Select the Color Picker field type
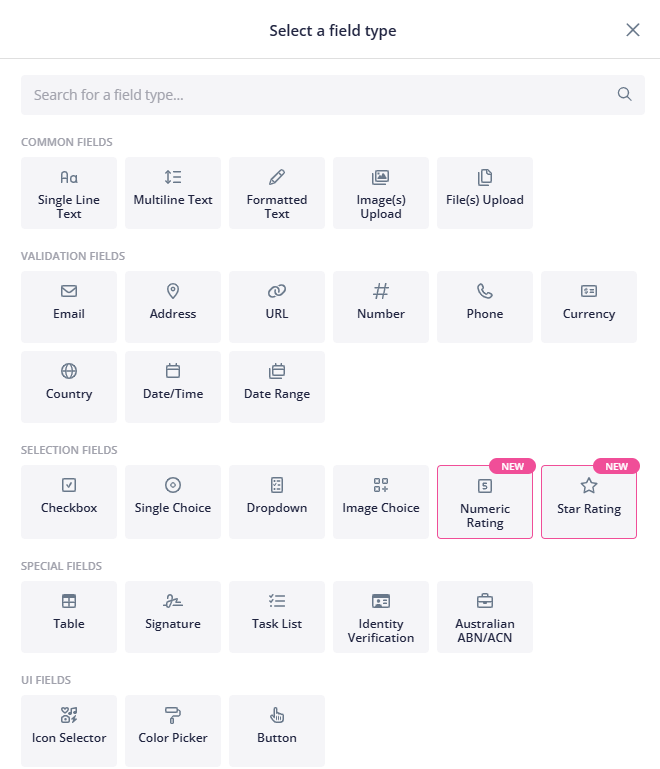Image resolution: width=660 pixels, height=769 pixels. click(173, 731)
